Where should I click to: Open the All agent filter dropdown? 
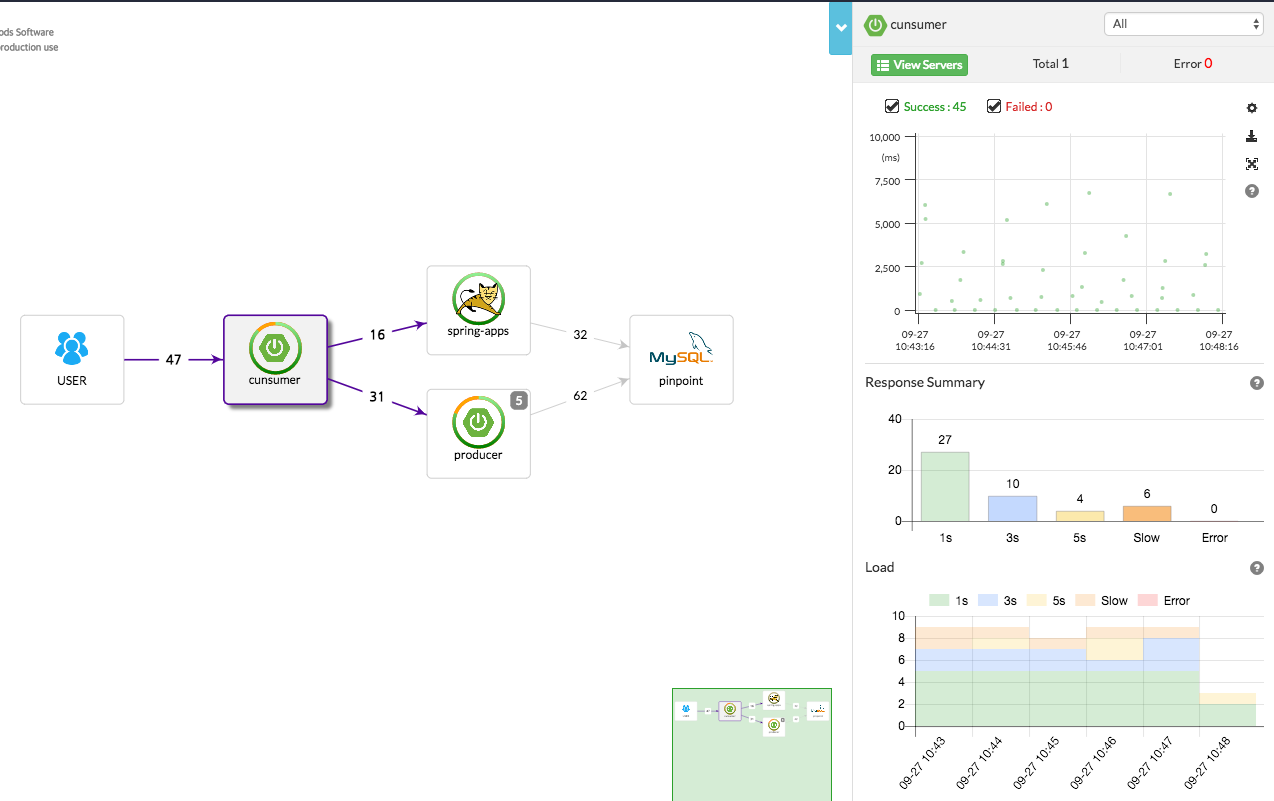point(1184,24)
